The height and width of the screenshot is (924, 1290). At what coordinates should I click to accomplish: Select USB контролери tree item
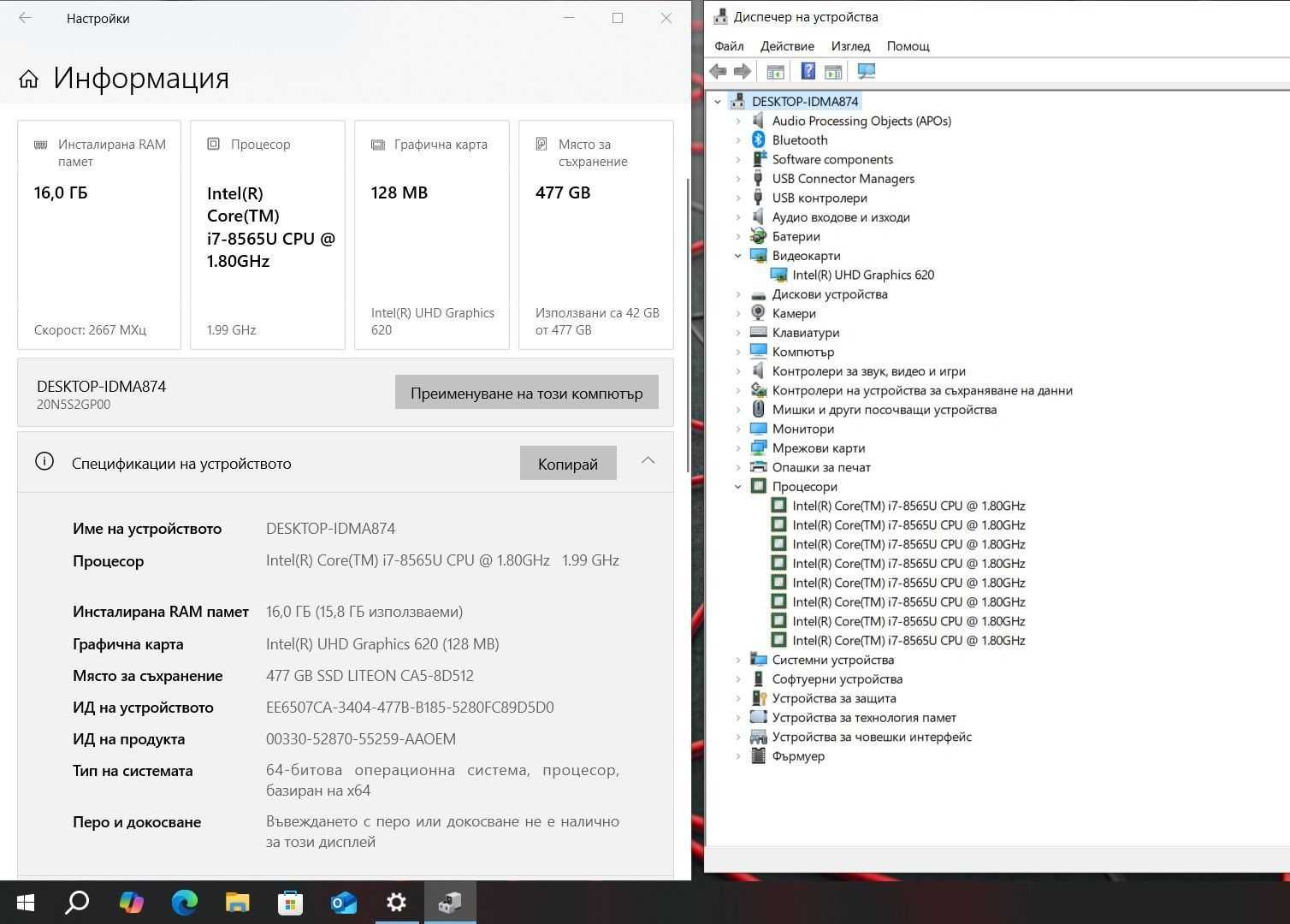pos(820,198)
